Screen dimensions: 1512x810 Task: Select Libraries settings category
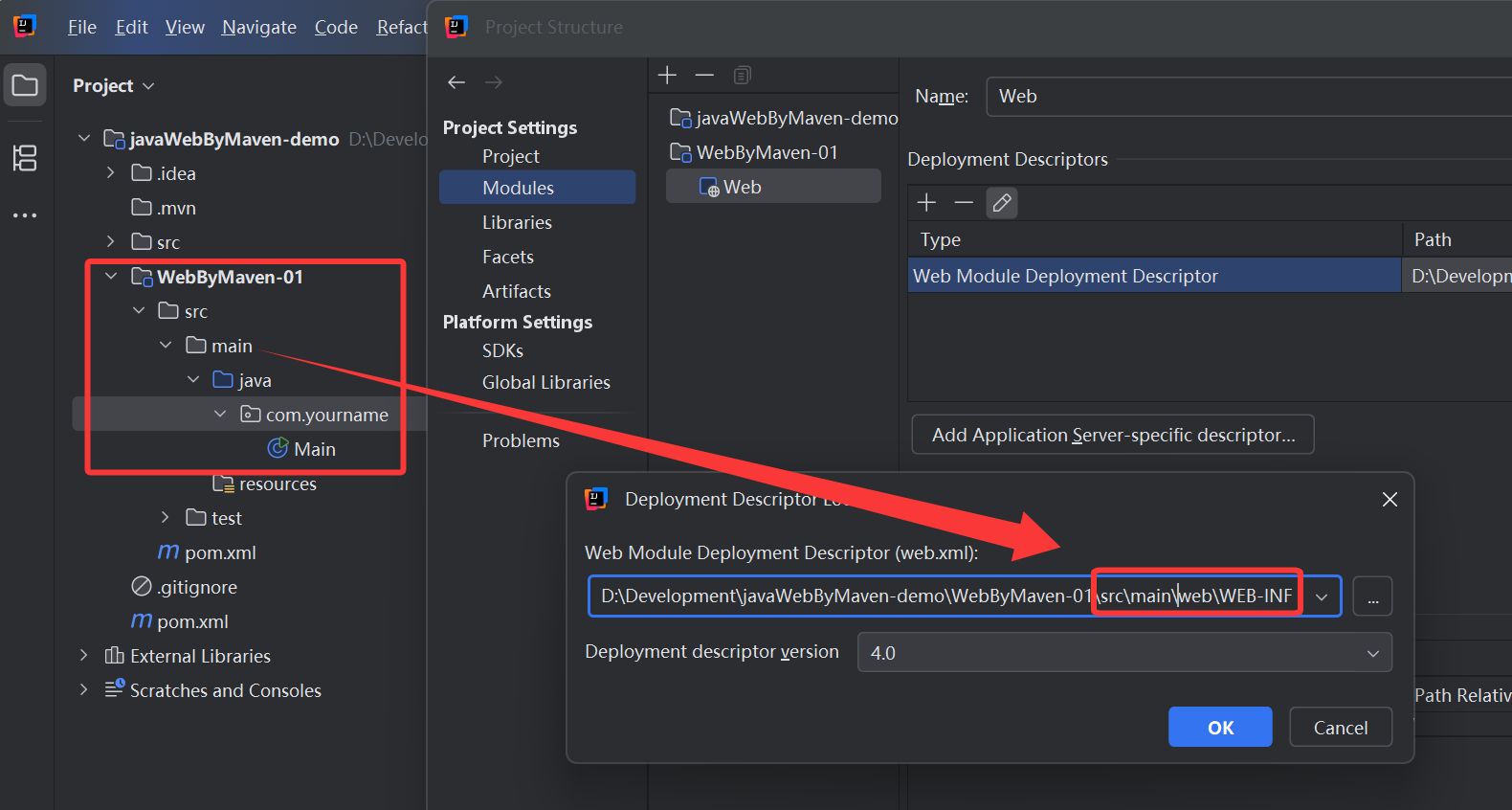click(x=517, y=222)
